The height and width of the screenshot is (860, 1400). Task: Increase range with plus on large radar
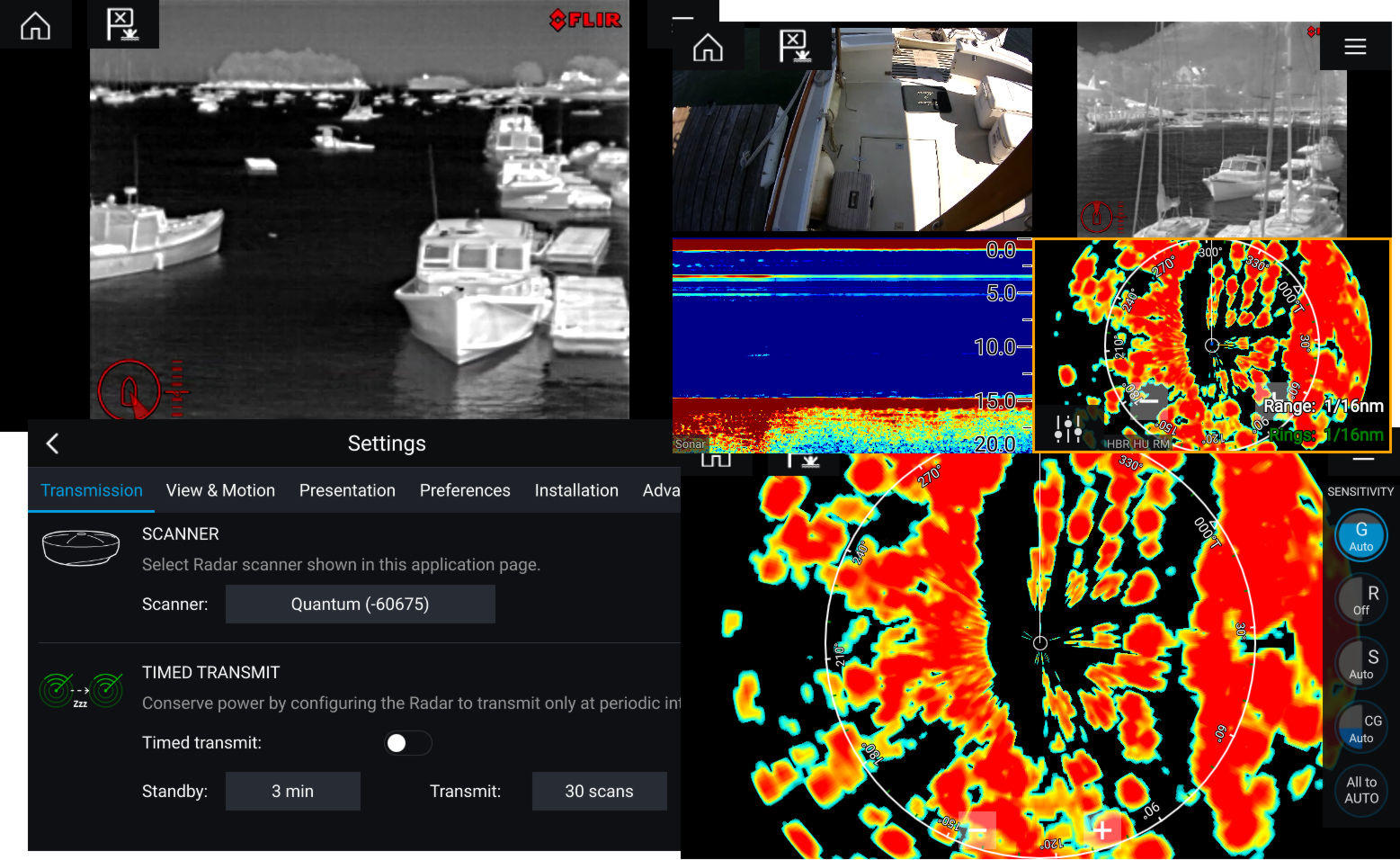click(1102, 830)
